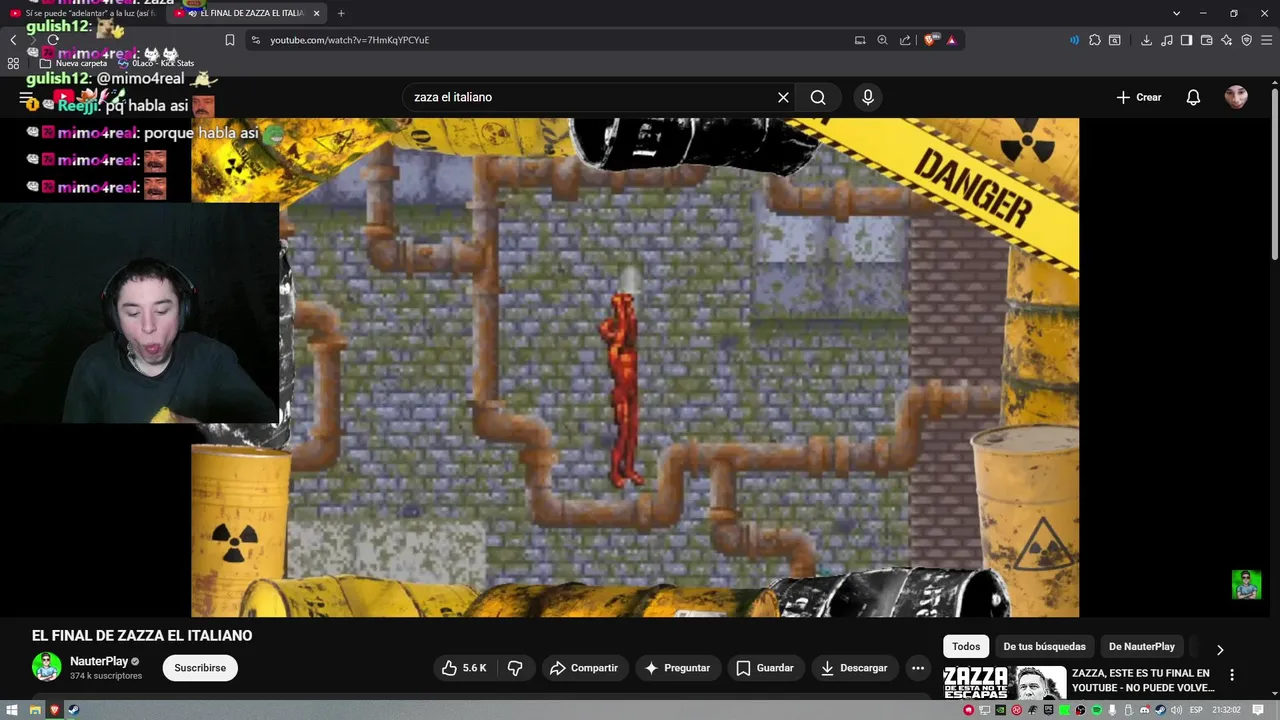Image resolution: width=1280 pixels, height=720 pixels.
Task: Switch to the EL FINAL DE ZAZZA tab
Action: click(x=246, y=13)
